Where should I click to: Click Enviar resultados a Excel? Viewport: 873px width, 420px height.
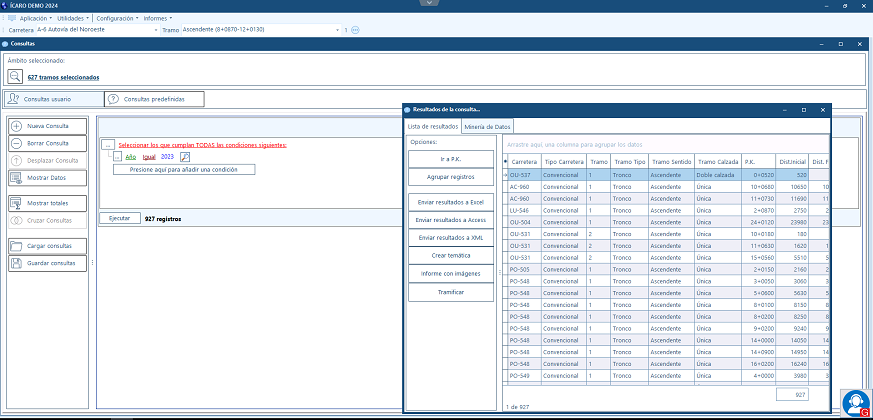[x=450, y=202]
